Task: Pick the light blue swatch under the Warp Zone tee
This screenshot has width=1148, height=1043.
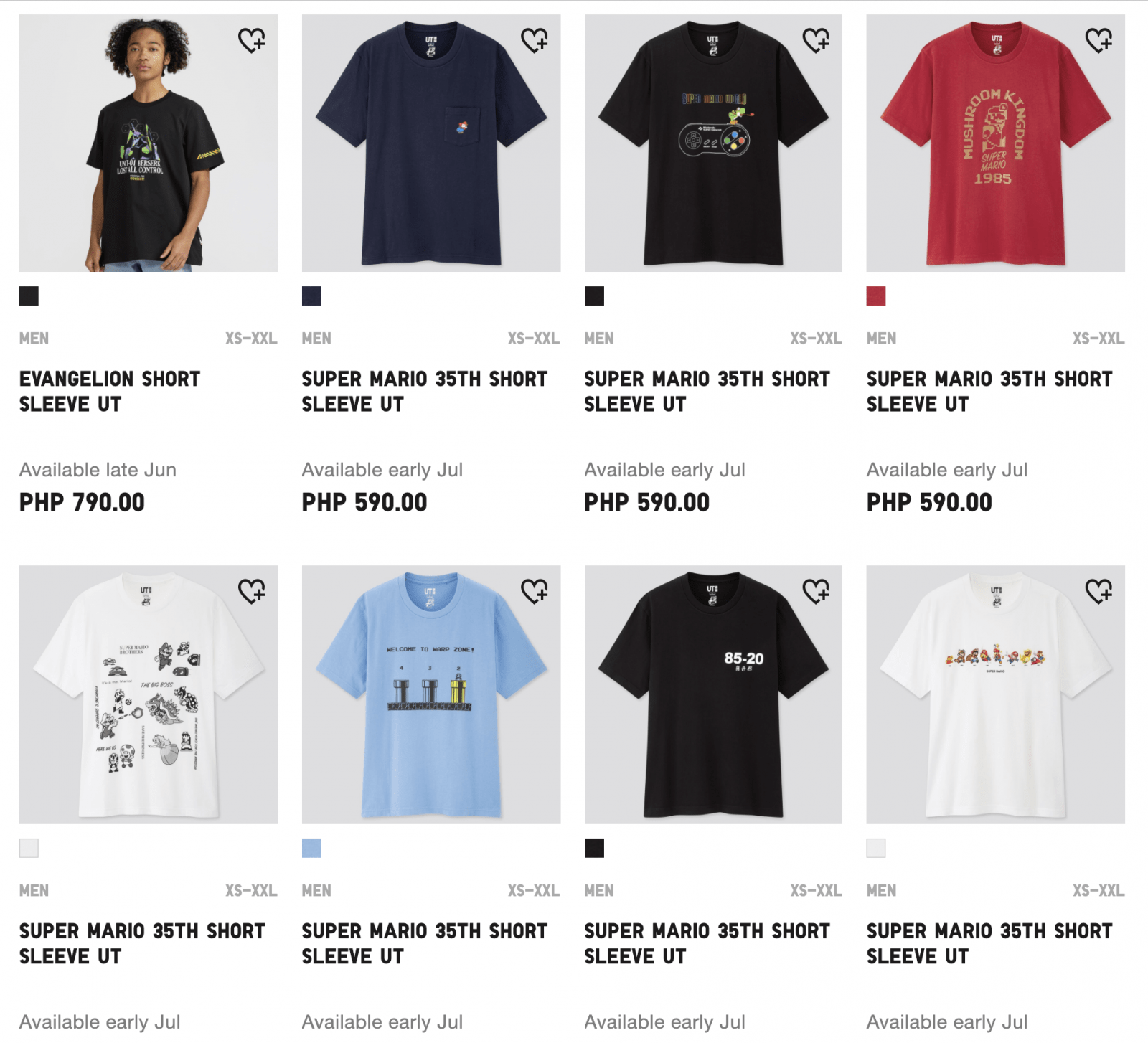Action: click(311, 848)
